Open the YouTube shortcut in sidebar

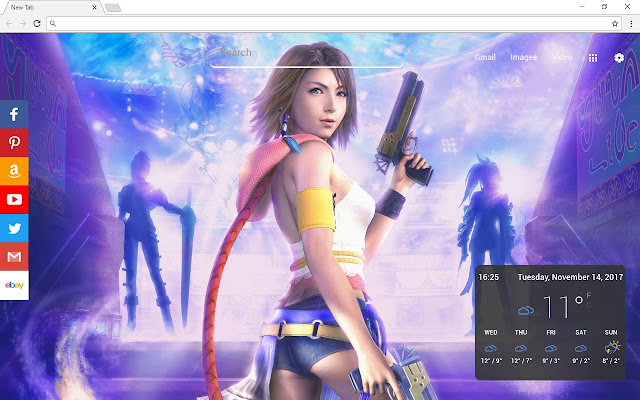[14, 200]
